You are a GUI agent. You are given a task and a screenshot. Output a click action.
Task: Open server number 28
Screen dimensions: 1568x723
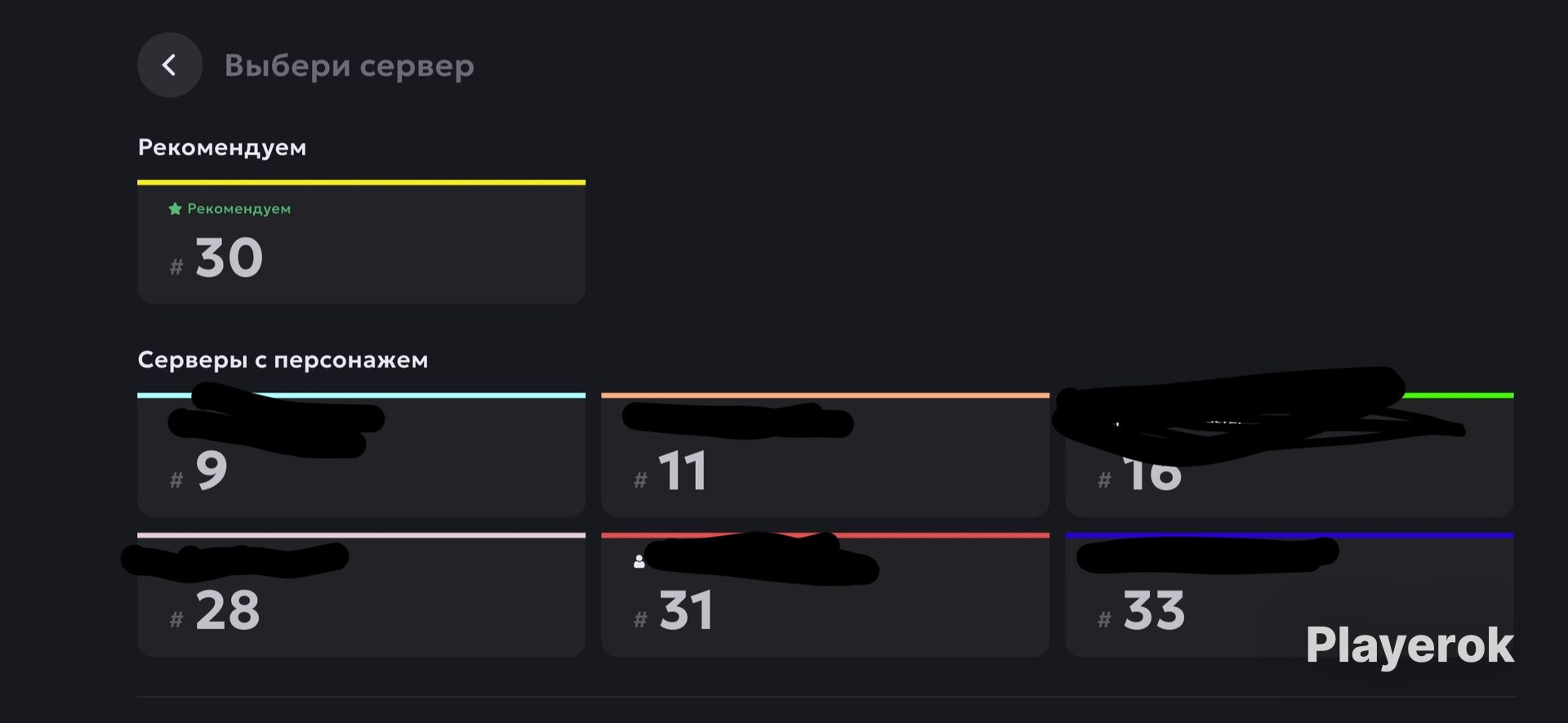361,595
